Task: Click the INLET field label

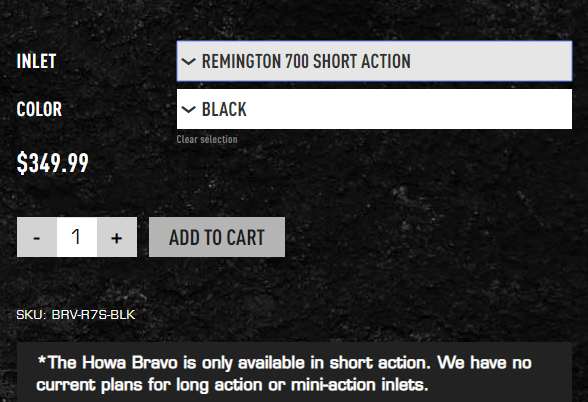Action: (36, 62)
